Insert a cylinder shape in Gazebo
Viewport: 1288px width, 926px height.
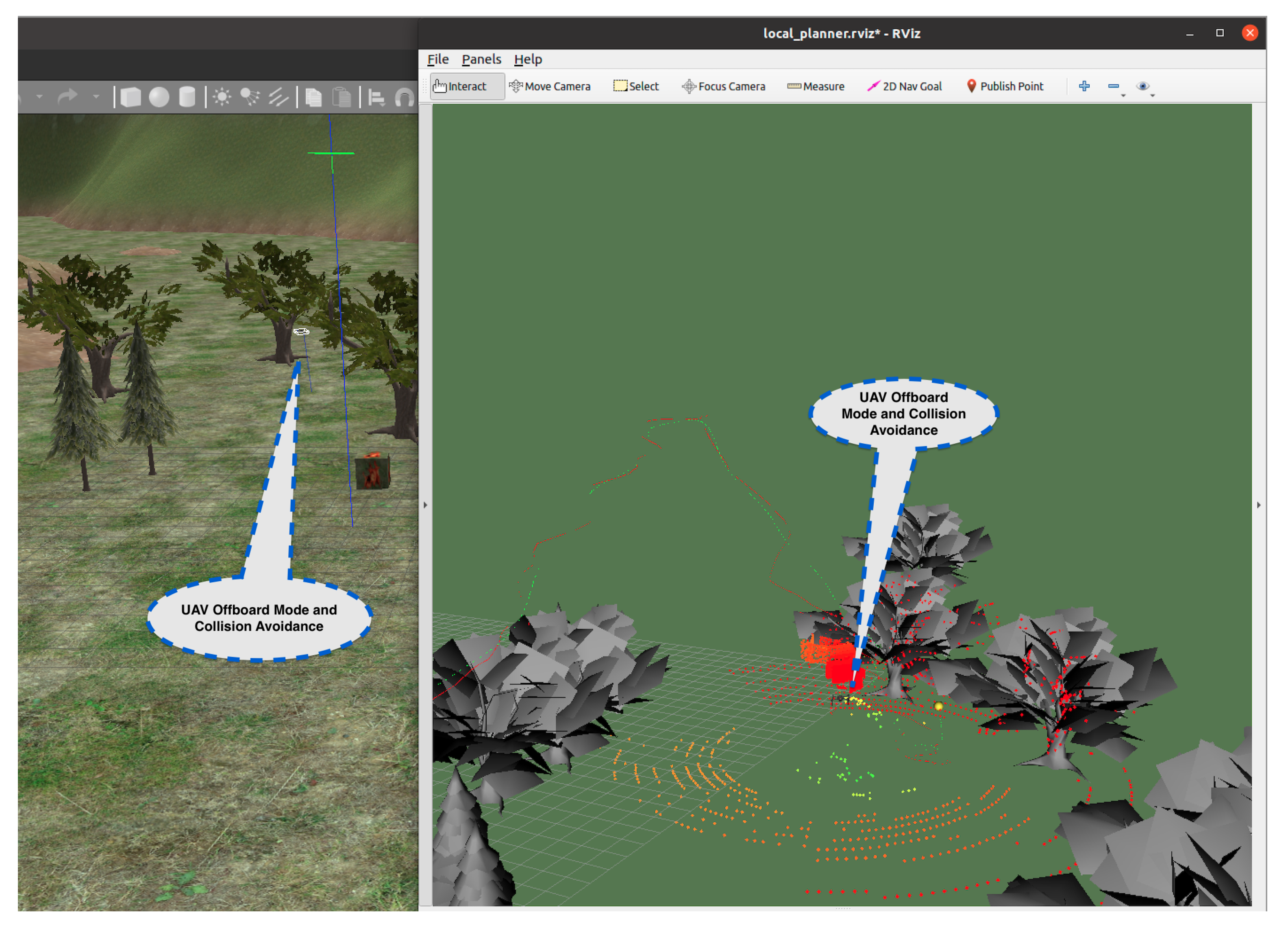point(187,97)
